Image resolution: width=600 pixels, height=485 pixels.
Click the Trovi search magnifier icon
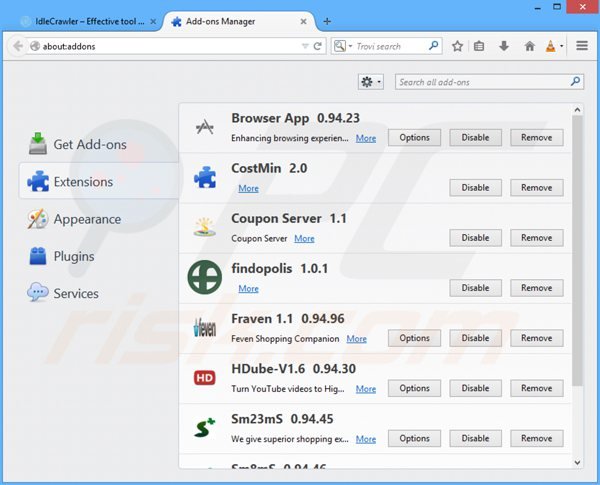[433, 46]
